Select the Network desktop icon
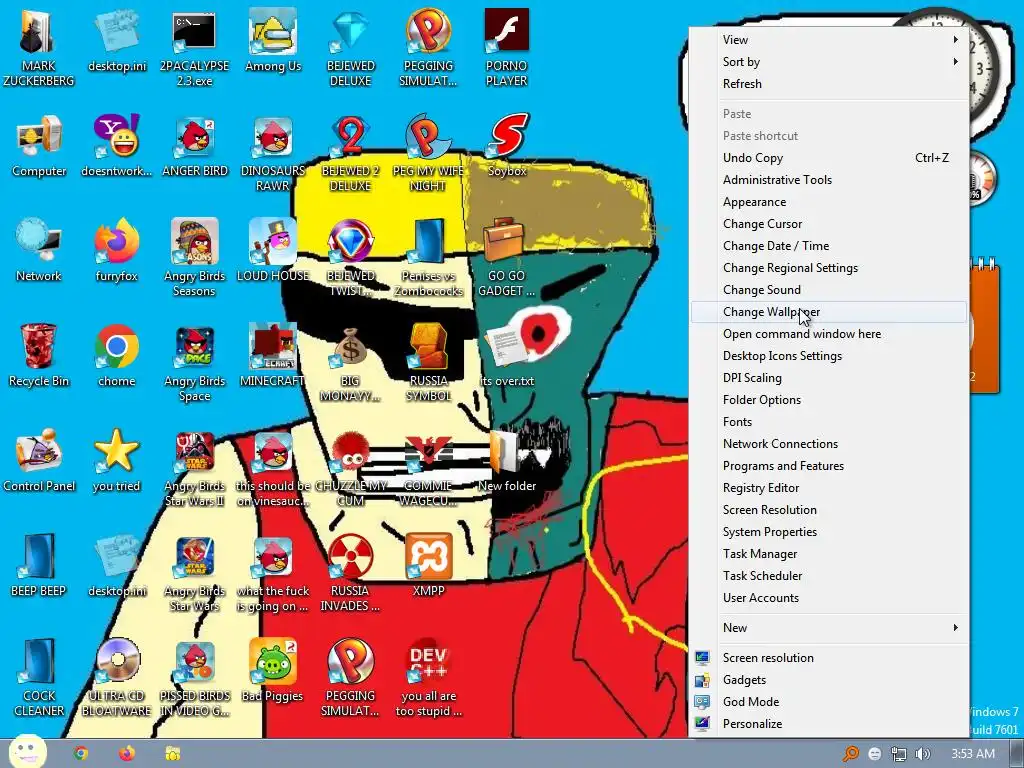1024x768 pixels. (x=39, y=250)
